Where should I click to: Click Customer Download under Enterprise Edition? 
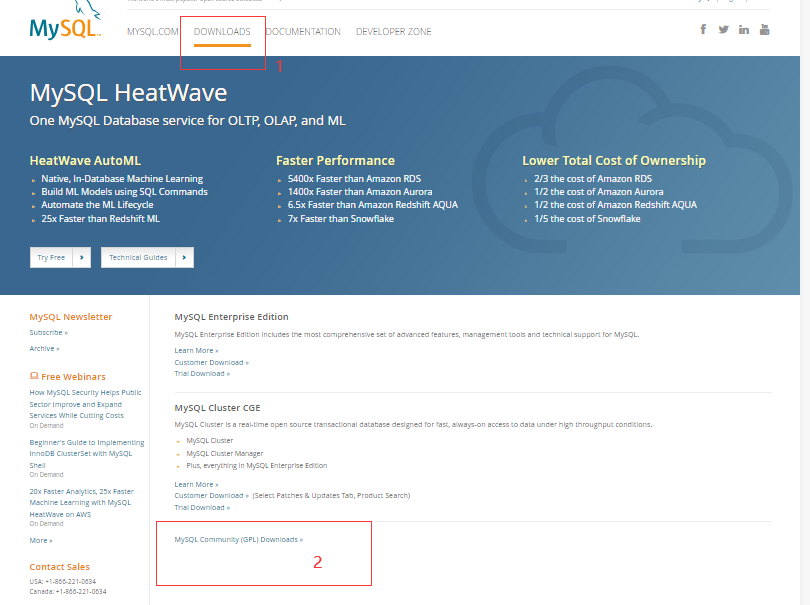pyautogui.click(x=212, y=362)
